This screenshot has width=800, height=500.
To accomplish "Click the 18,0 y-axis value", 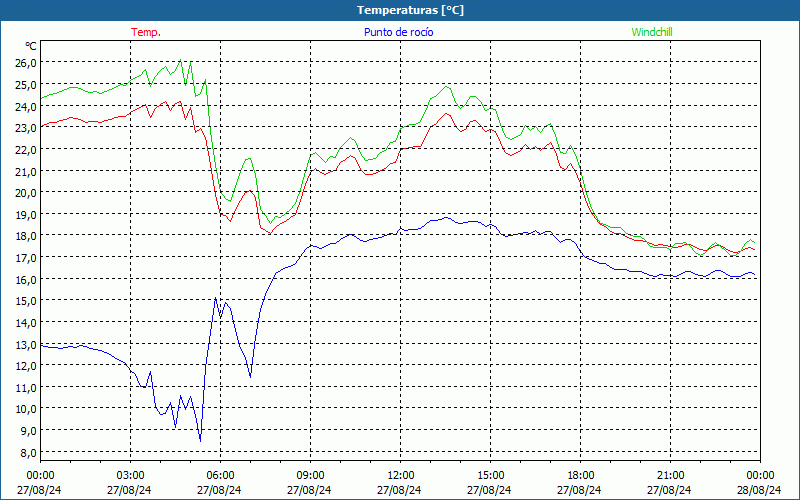I will tap(27, 236).
